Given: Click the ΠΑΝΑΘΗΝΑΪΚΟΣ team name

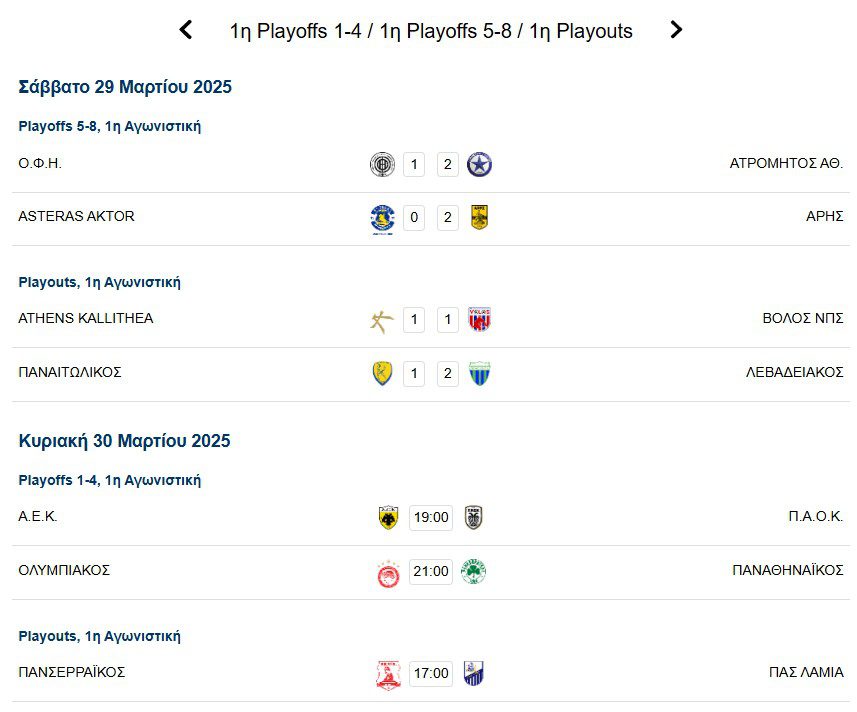Looking at the screenshot, I should pos(787,571).
